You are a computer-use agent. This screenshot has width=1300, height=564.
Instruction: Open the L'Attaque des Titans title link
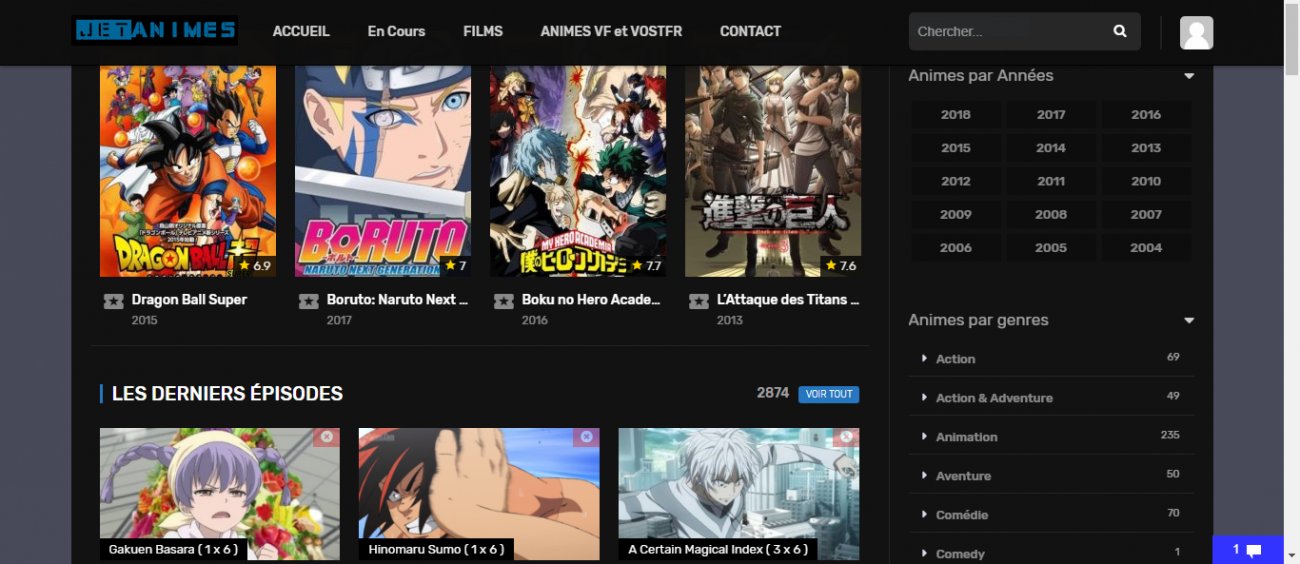pyautogui.click(x=788, y=300)
